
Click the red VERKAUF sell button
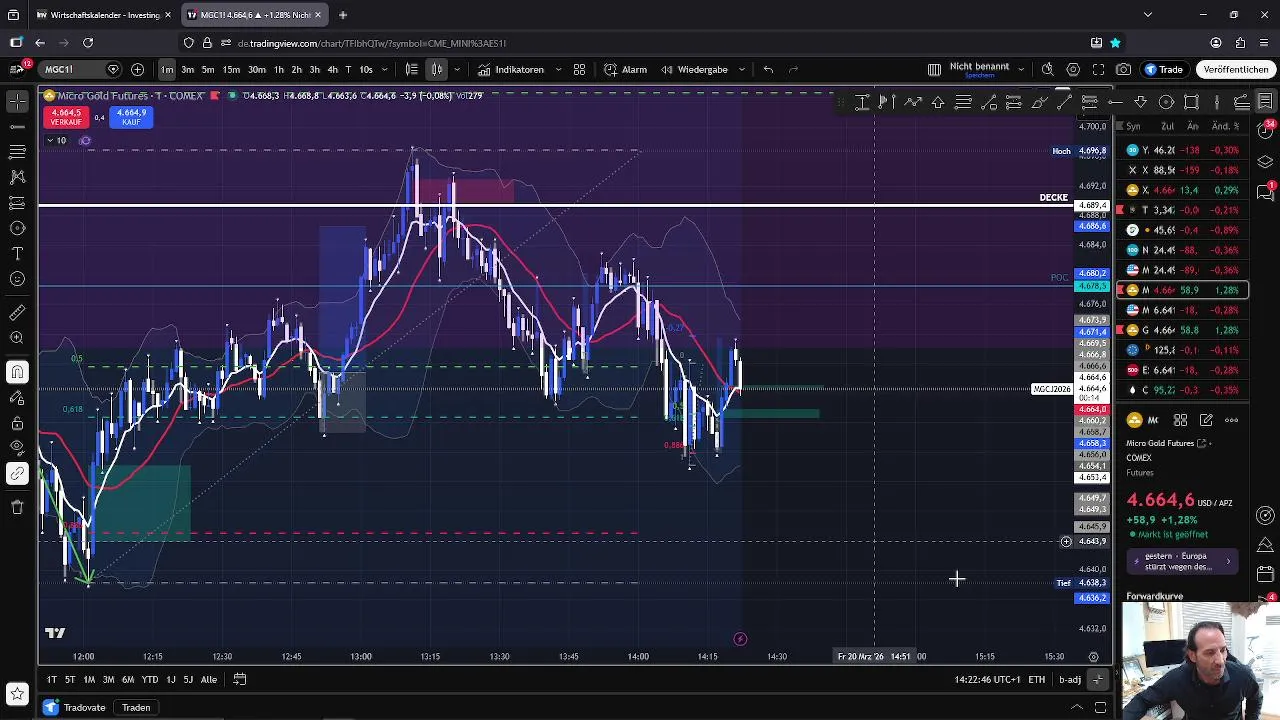(x=66, y=117)
